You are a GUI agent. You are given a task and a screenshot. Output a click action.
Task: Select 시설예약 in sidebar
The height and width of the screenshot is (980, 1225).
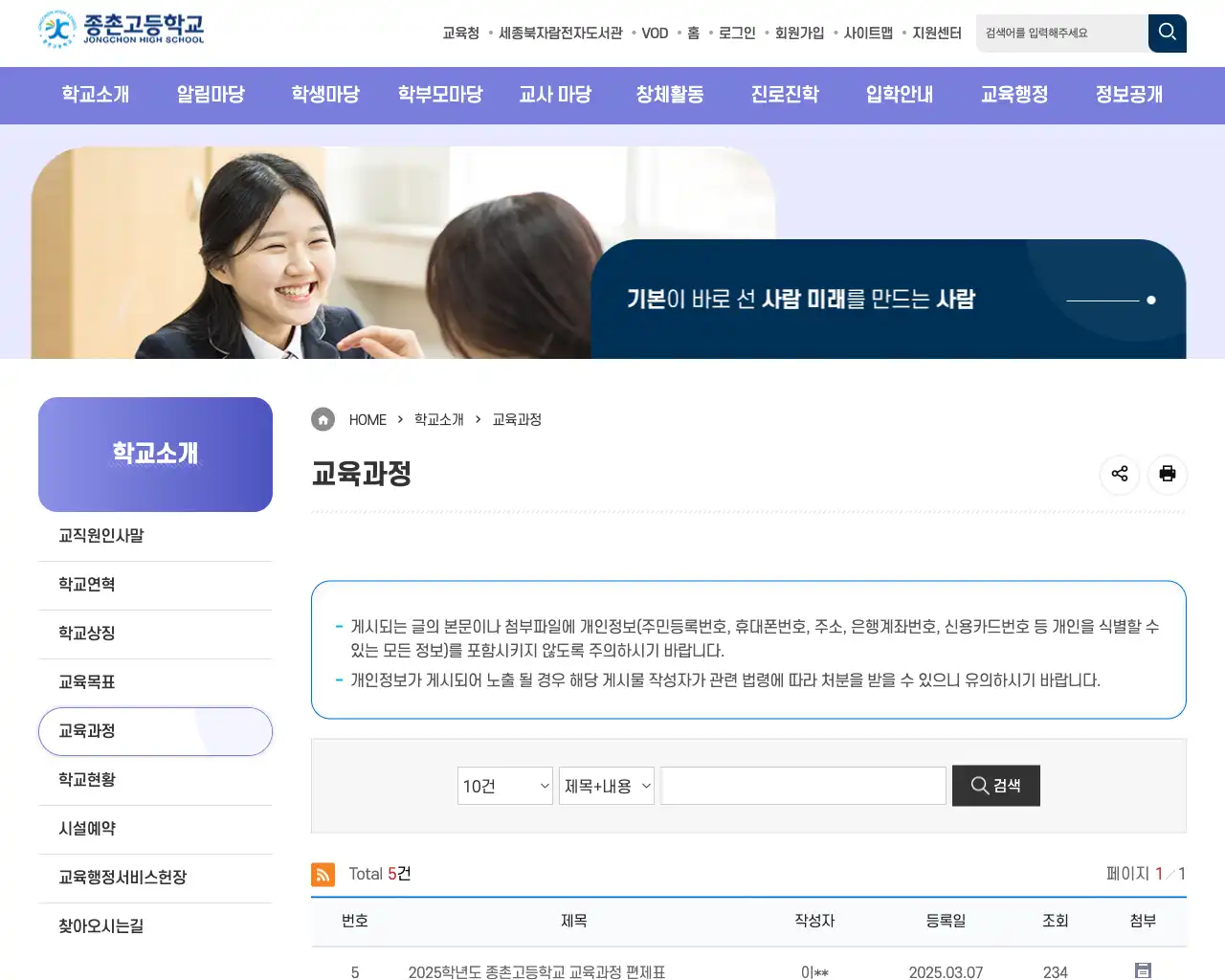click(155, 829)
